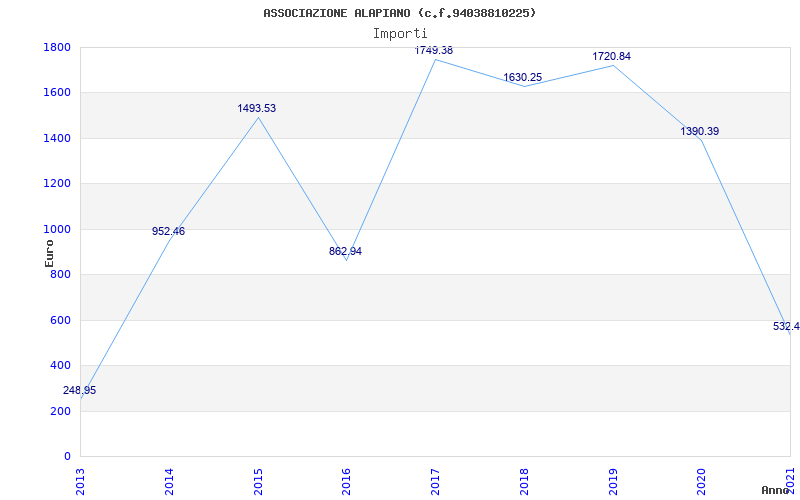Click the 0 y-axis tick label

coord(68,457)
